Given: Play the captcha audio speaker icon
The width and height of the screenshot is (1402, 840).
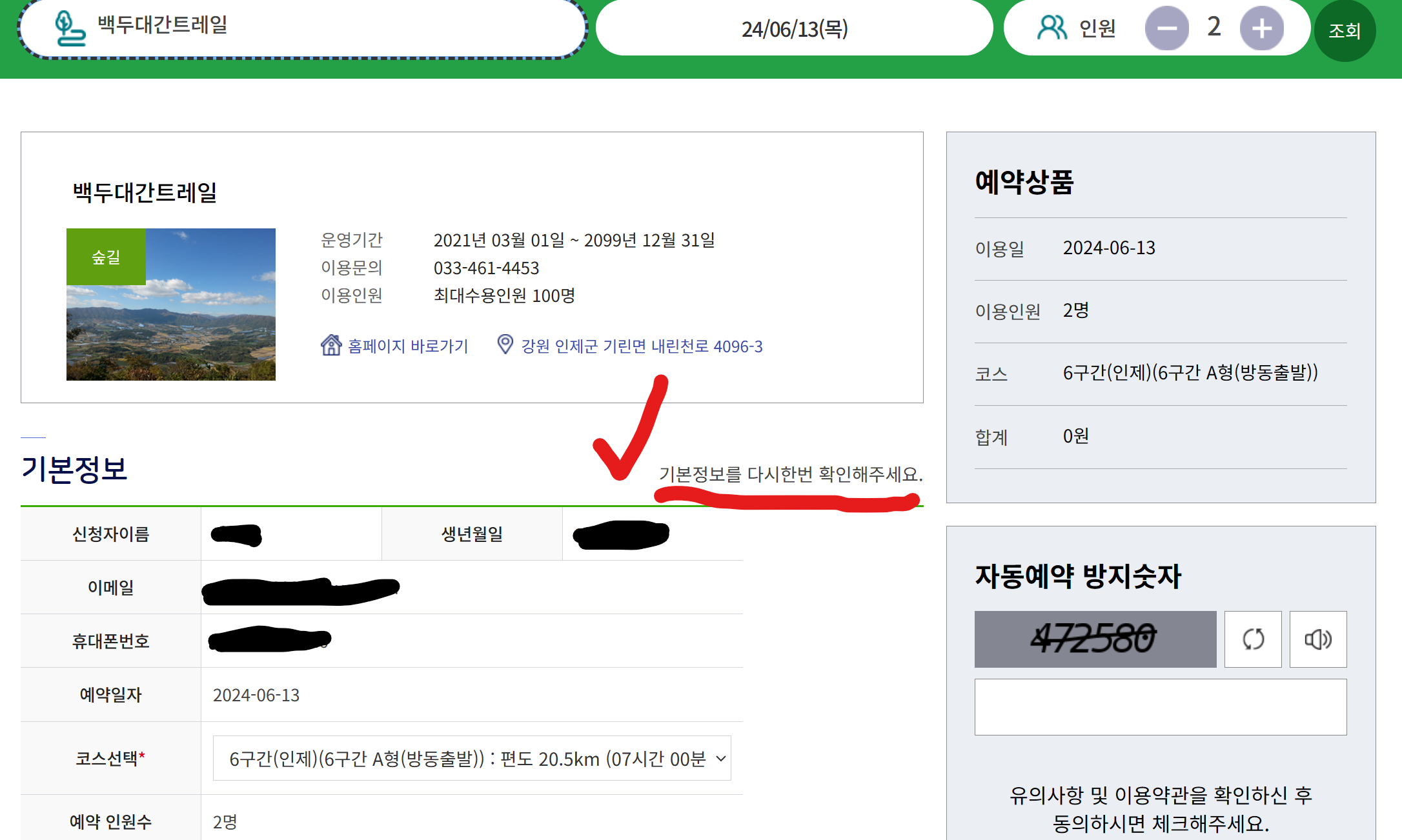Looking at the screenshot, I should click(1317, 639).
